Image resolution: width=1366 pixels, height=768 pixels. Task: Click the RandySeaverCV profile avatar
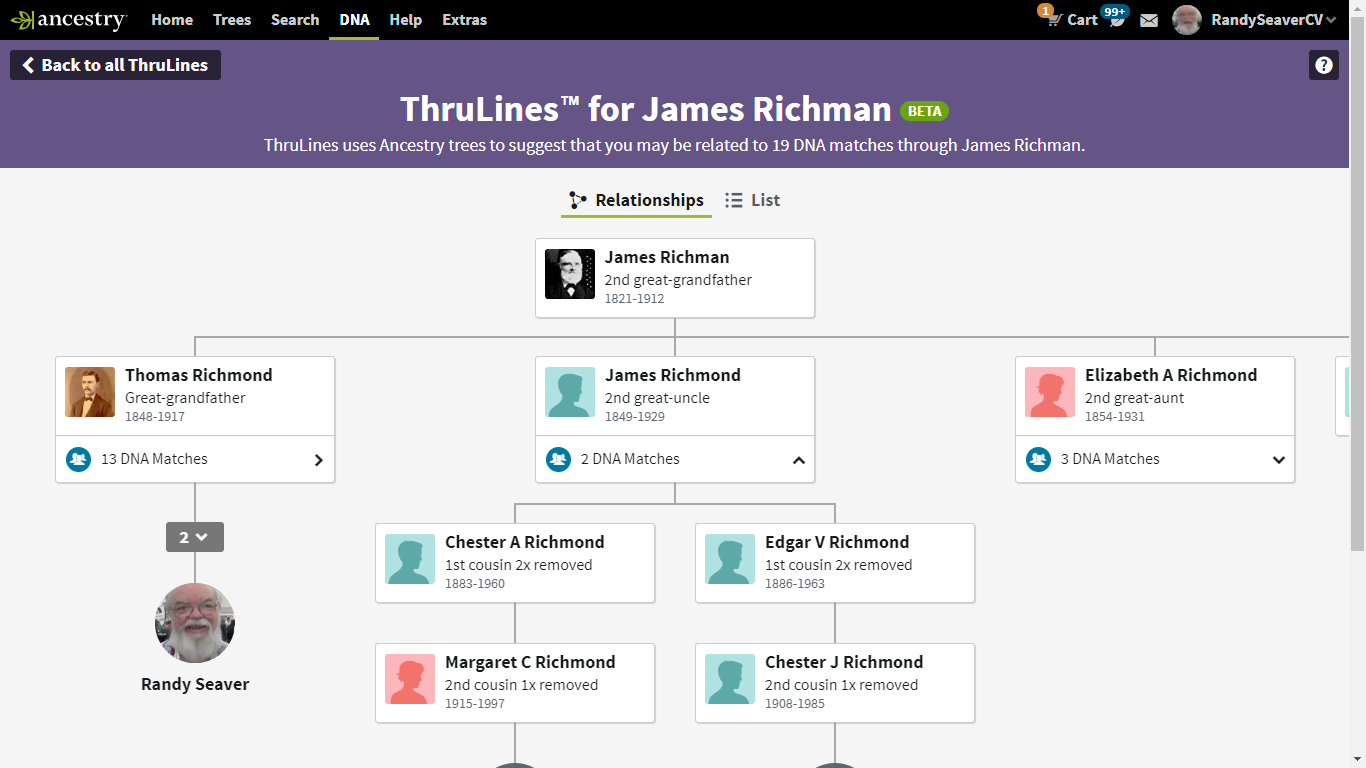(1187, 20)
